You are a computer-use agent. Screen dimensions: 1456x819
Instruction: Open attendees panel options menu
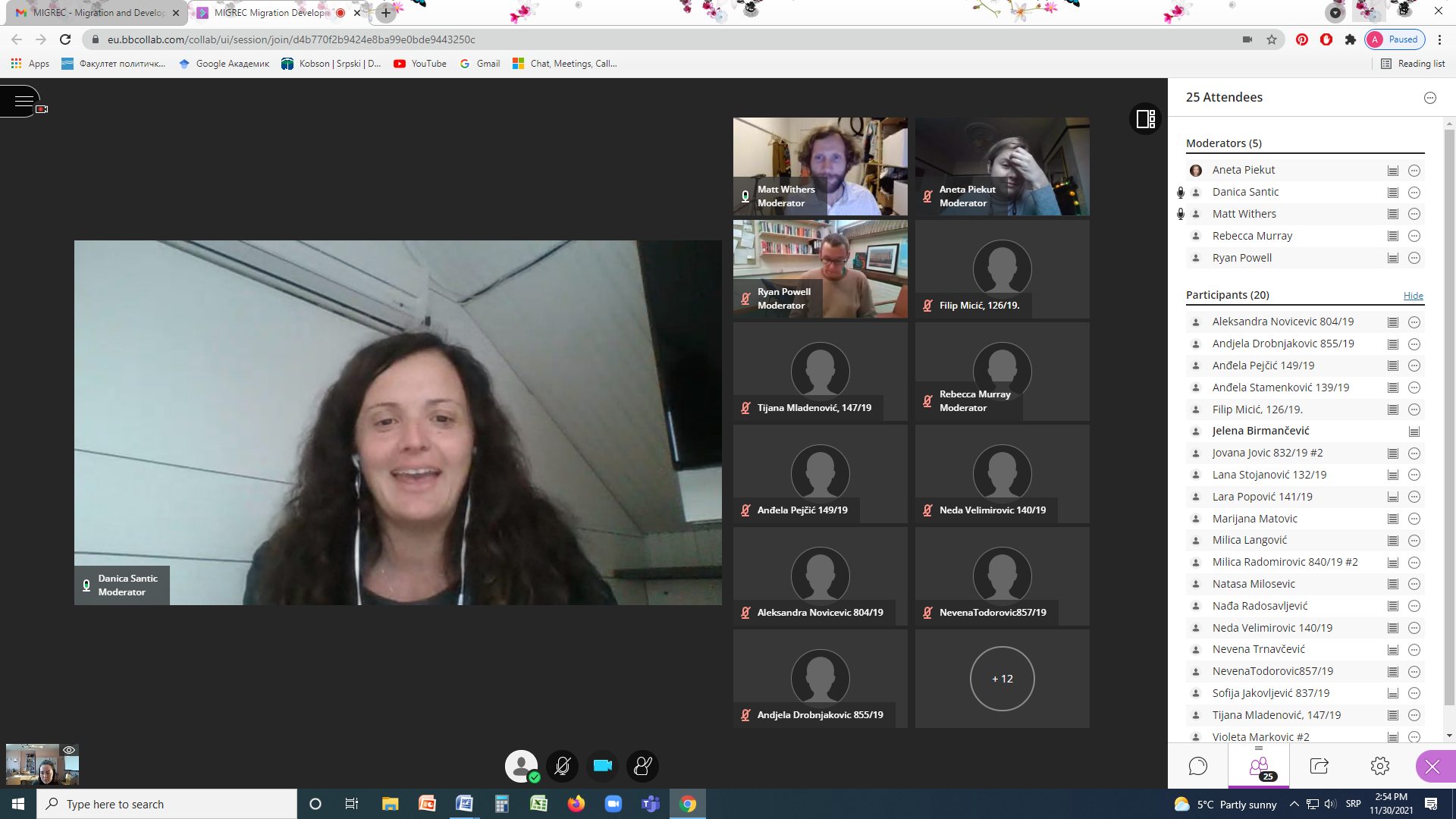click(1430, 98)
